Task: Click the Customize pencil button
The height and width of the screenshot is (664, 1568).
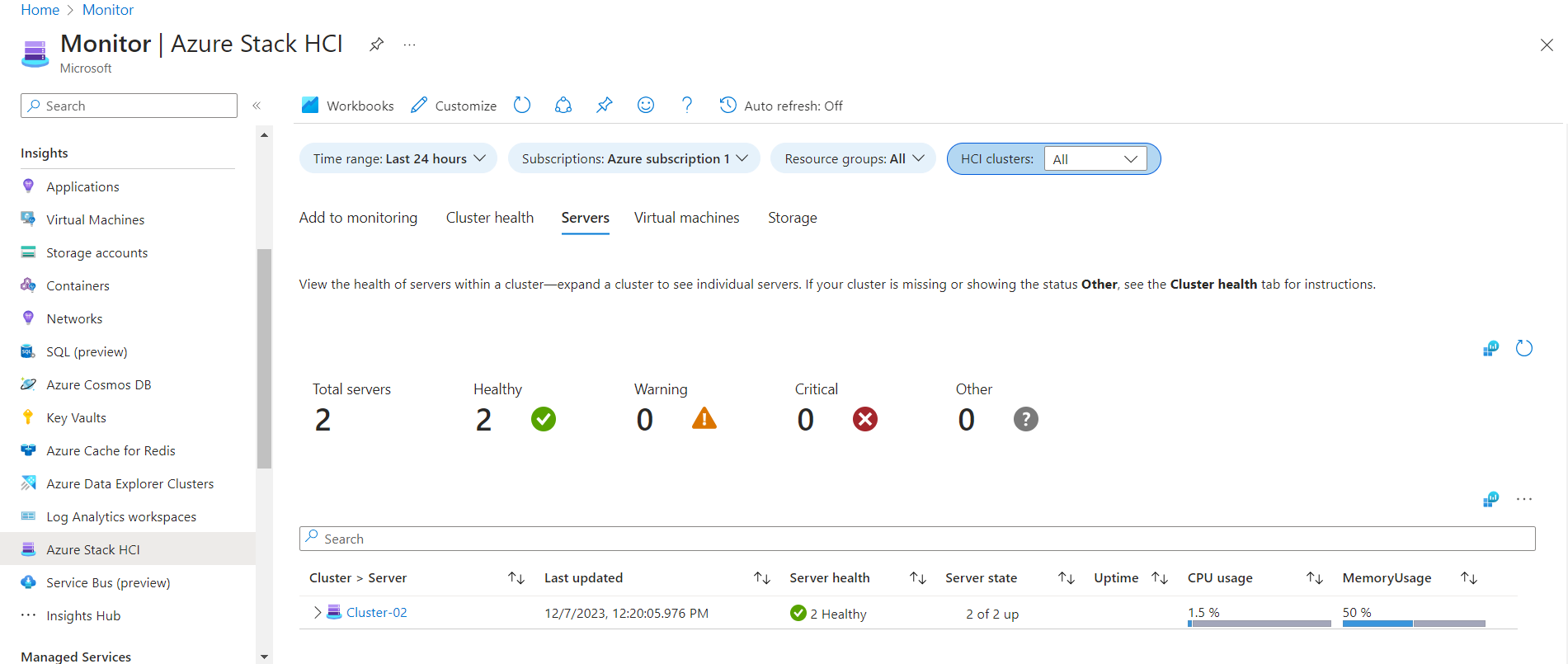Action: click(x=454, y=106)
